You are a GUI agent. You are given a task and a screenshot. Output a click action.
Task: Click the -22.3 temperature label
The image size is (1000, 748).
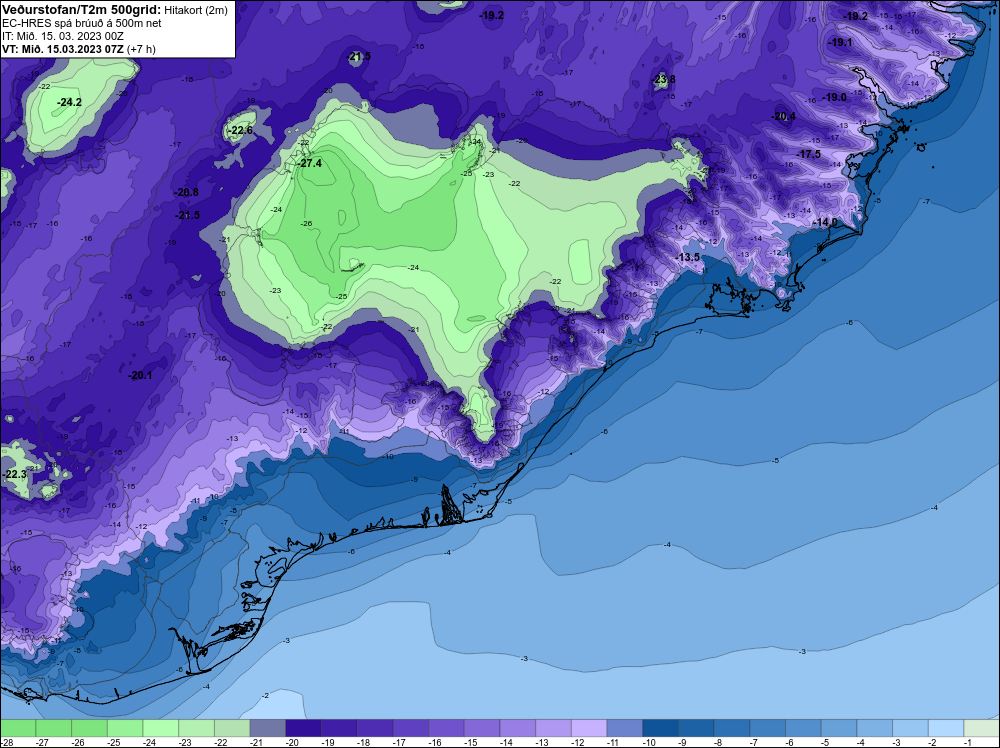click(15, 474)
